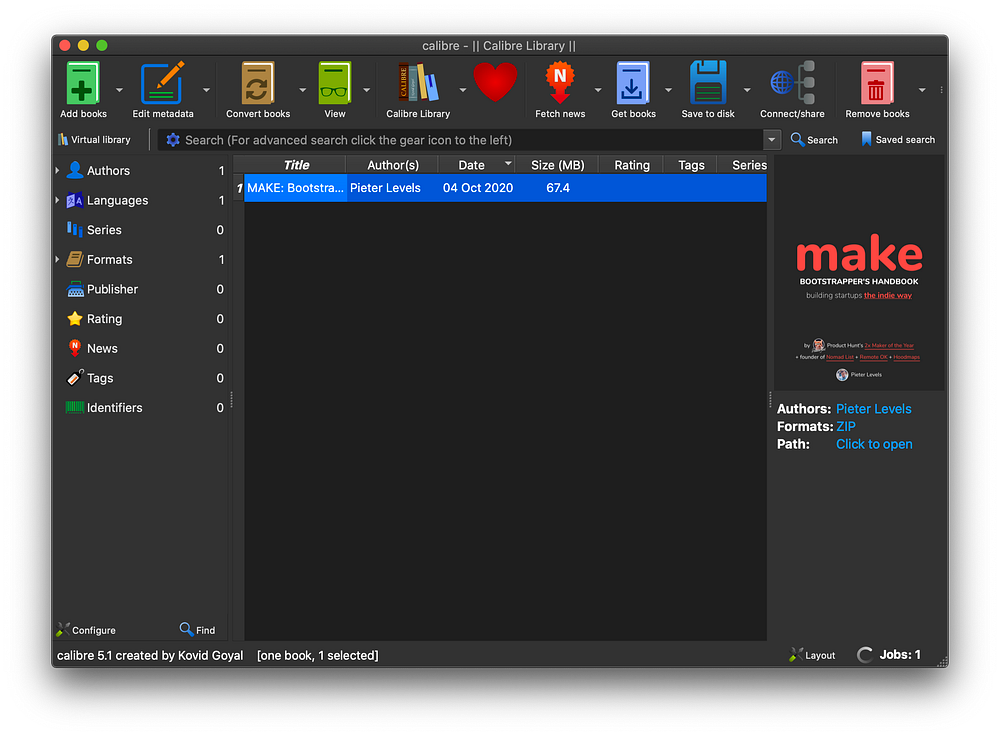Image resolution: width=1000 pixels, height=736 pixels.
Task: Open Fetch news dropdown arrow
Action: click(598, 91)
